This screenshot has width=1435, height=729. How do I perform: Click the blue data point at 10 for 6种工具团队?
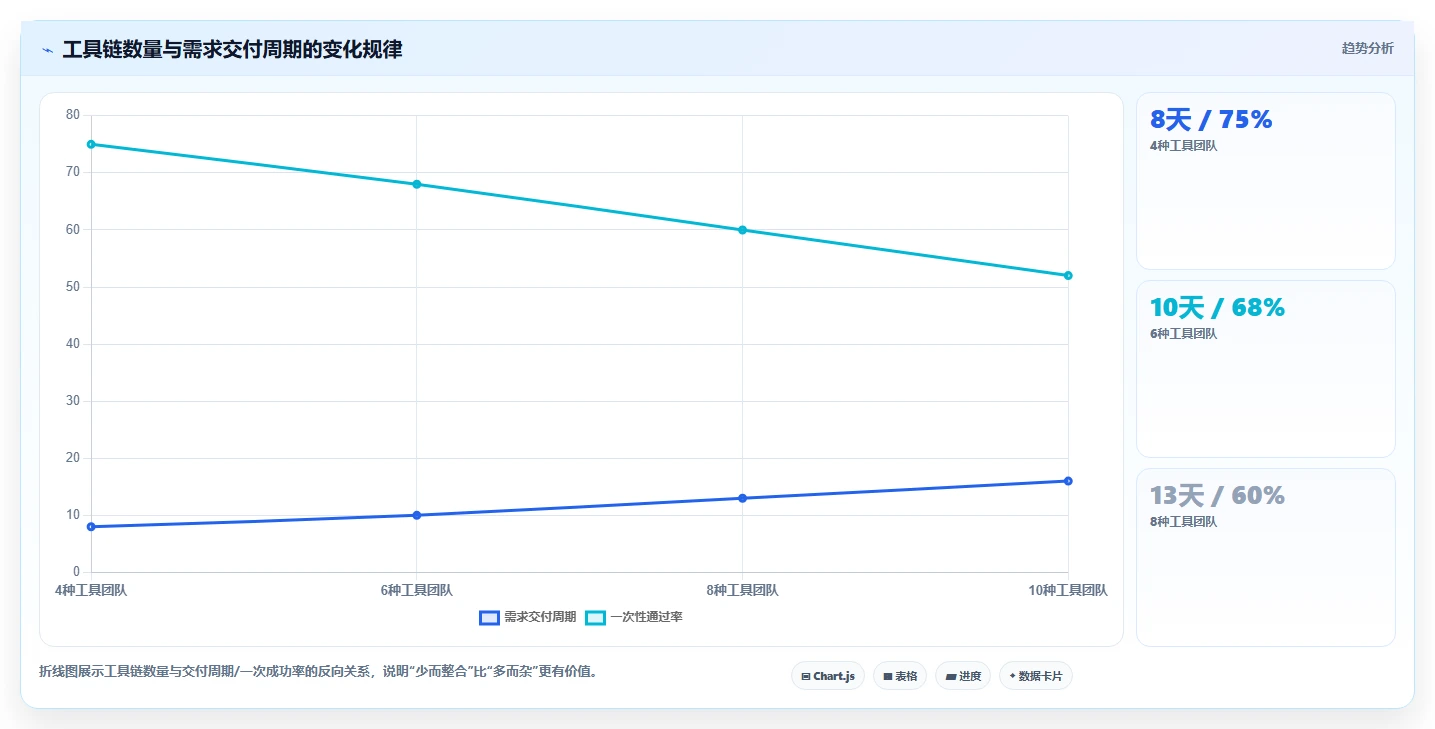[x=417, y=515]
